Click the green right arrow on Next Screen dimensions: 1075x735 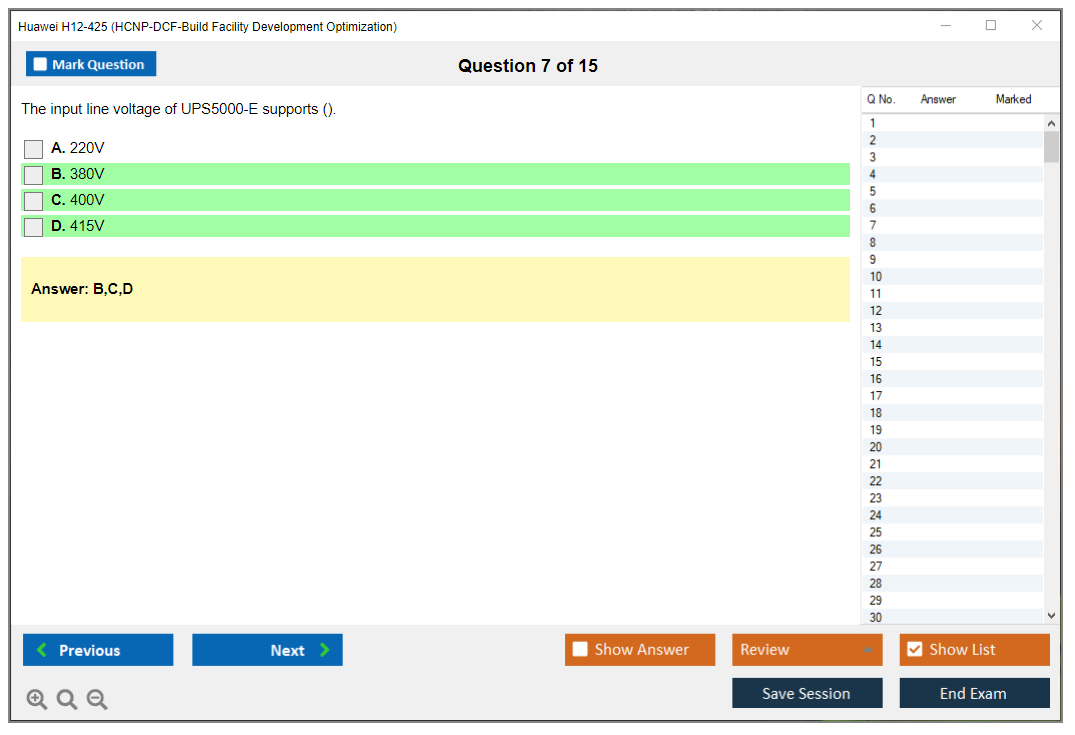pyautogui.click(x=324, y=650)
